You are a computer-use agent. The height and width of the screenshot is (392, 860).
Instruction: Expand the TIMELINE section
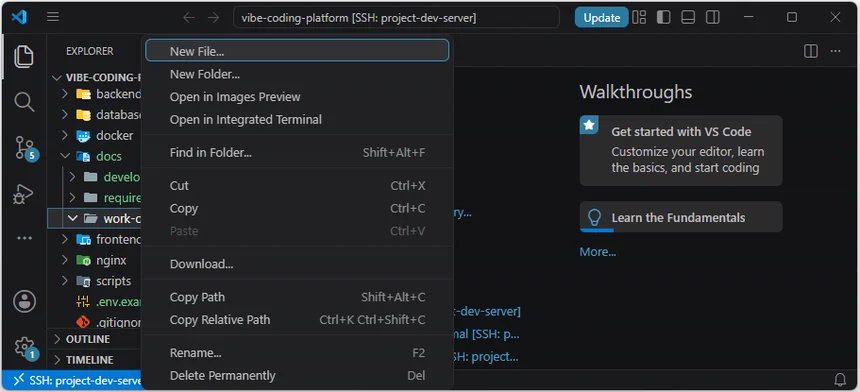(x=94, y=360)
